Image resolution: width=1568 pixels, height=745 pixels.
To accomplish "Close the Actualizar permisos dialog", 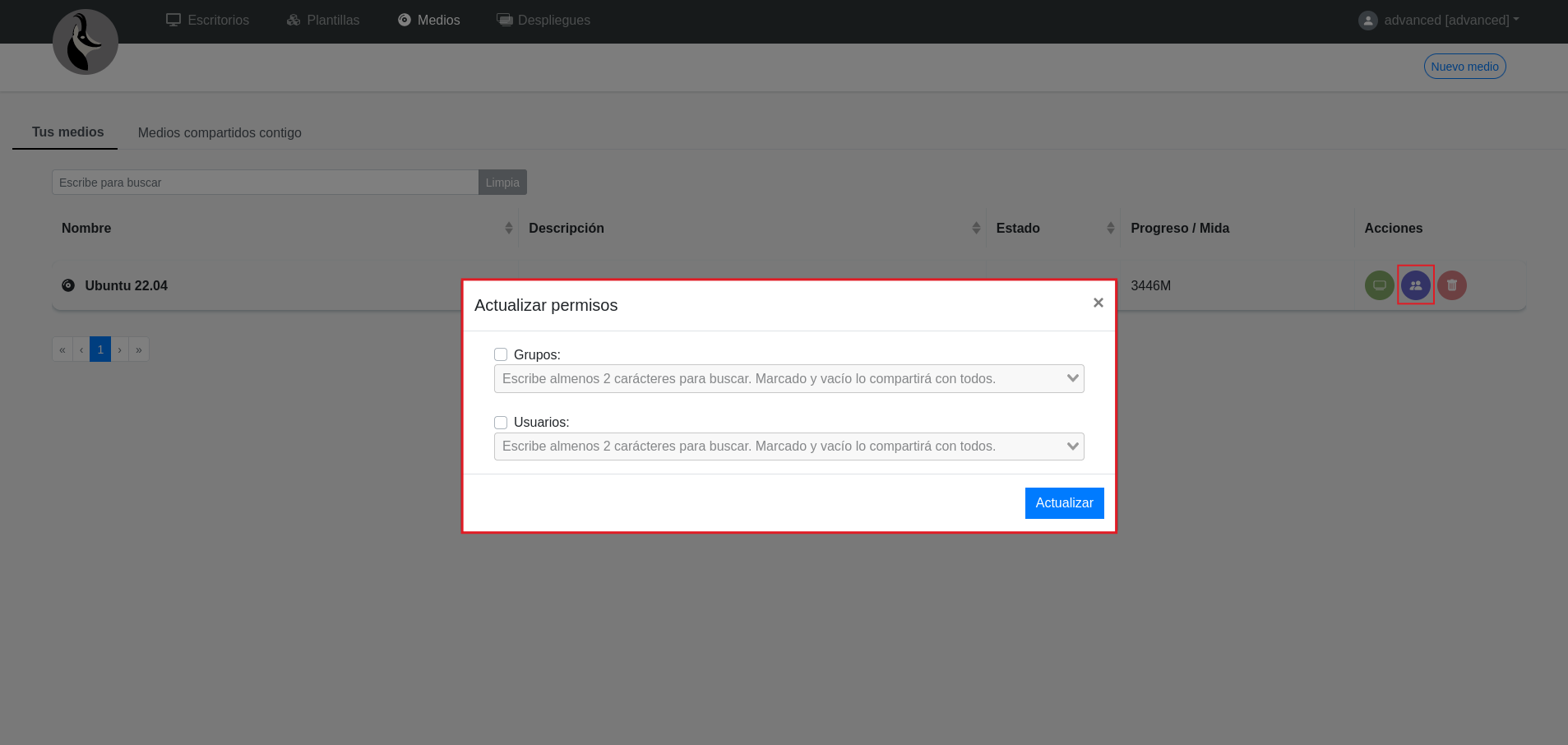I will tap(1098, 303).
